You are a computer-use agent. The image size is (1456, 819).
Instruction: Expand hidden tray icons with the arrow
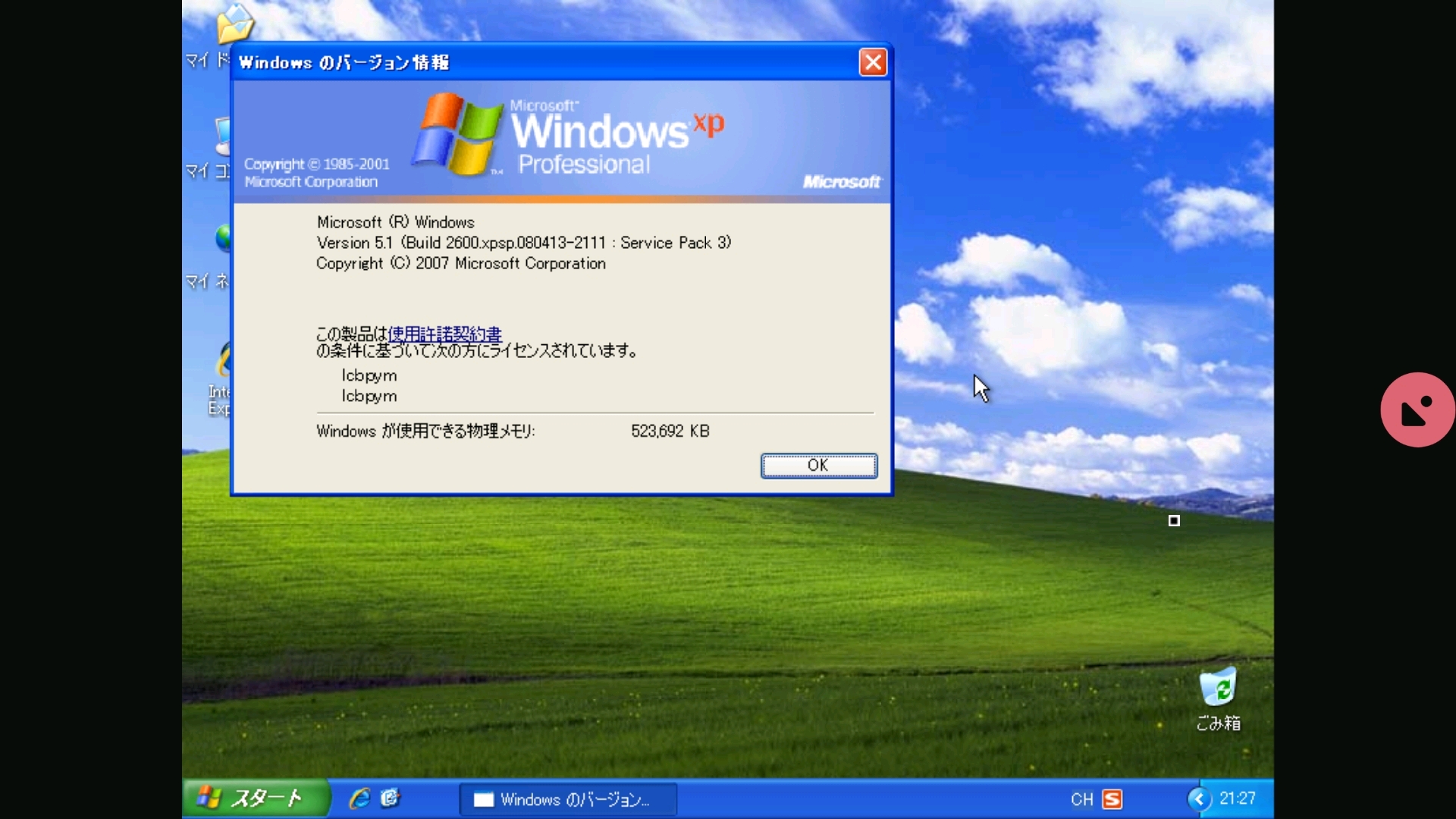pyautogui.click(x=1199, y=799)
